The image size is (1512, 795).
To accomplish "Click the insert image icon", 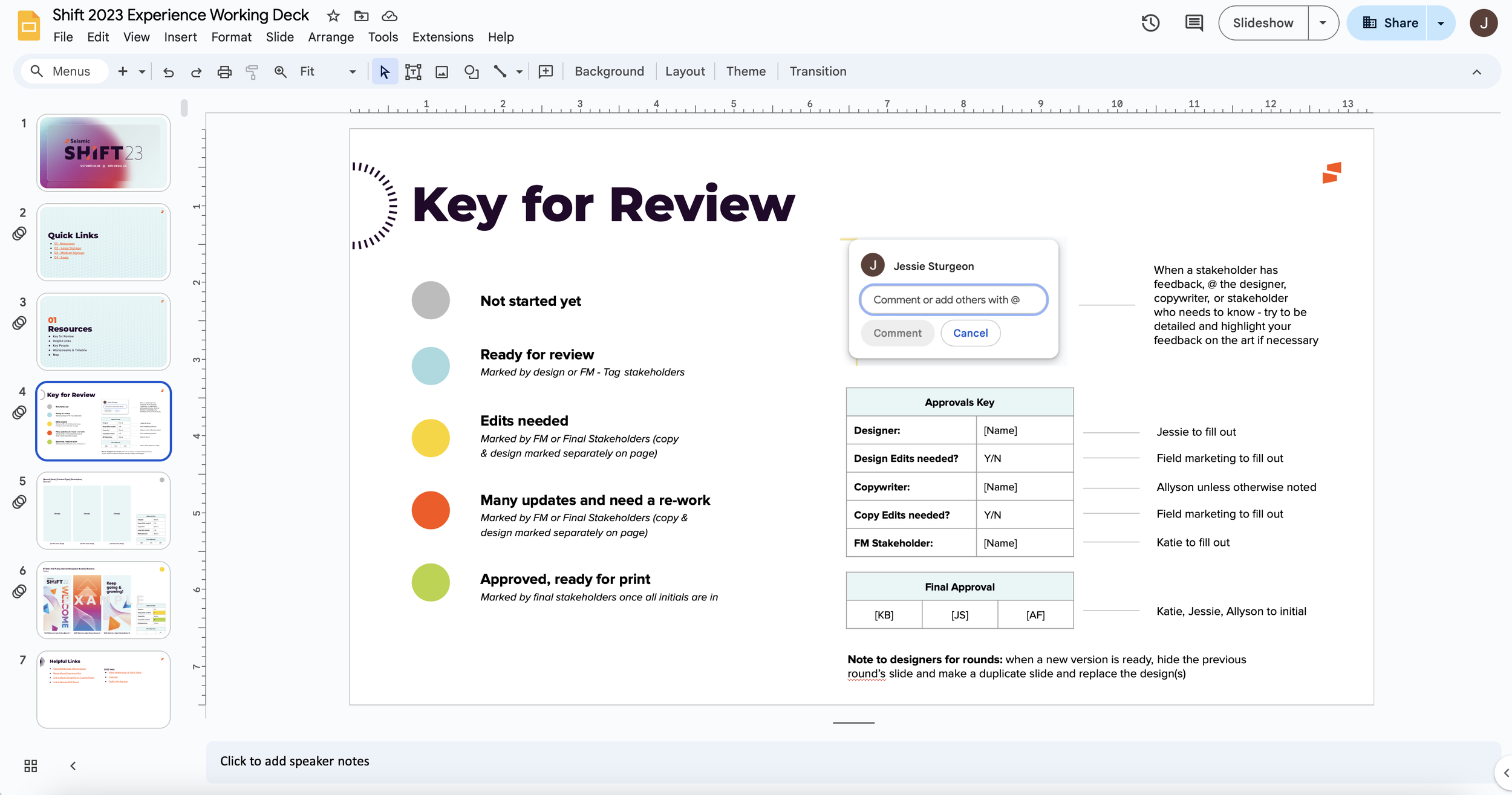I will (442, 72).
